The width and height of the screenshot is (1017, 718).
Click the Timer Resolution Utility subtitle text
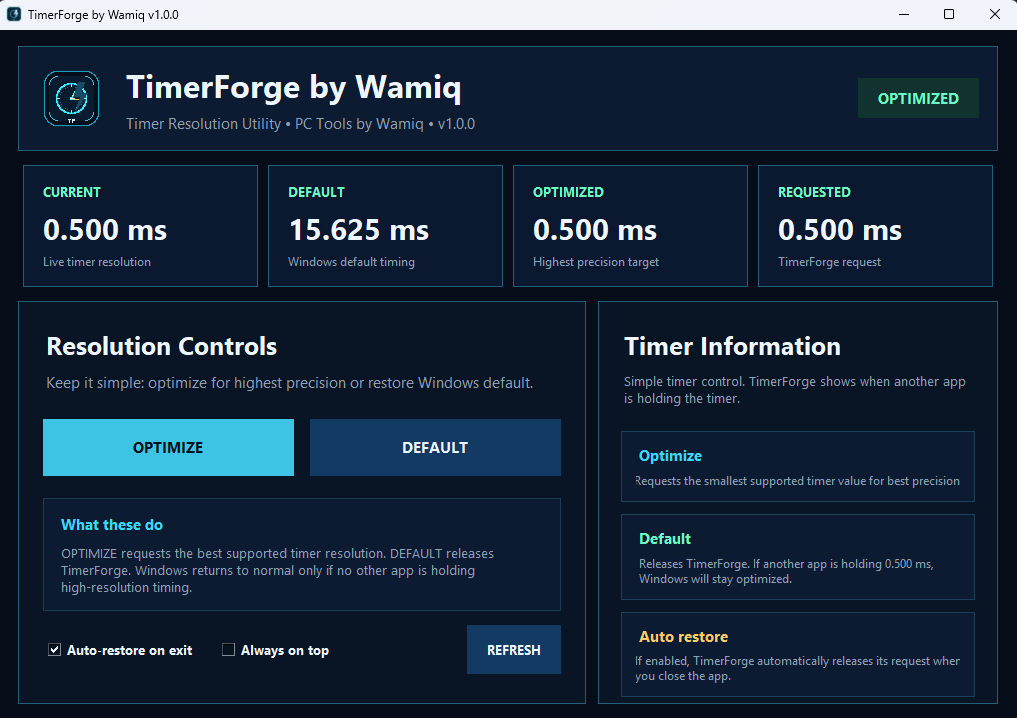[x=300, y=124]
